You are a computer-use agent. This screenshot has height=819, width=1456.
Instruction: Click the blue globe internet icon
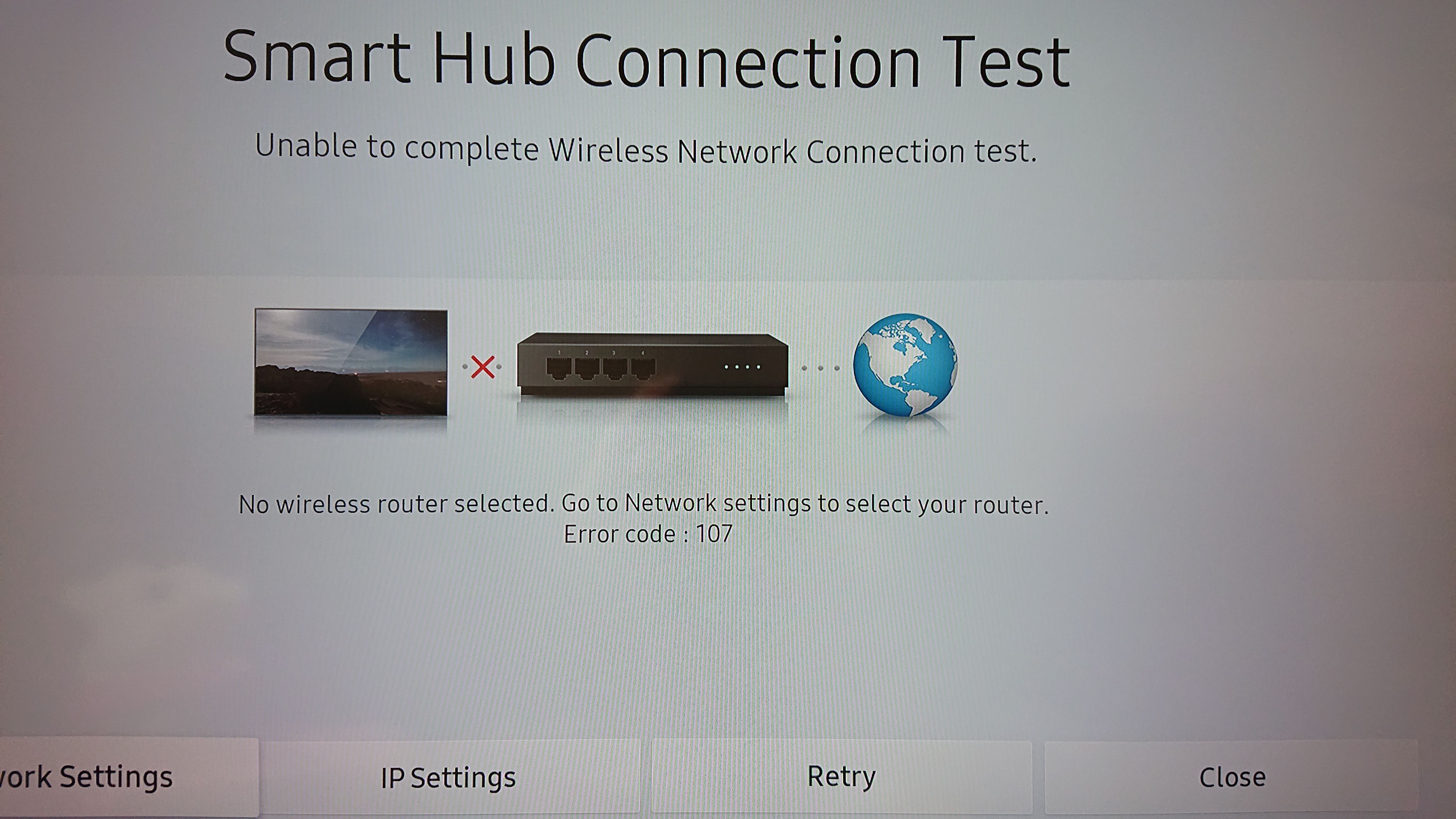click(905, 365)
